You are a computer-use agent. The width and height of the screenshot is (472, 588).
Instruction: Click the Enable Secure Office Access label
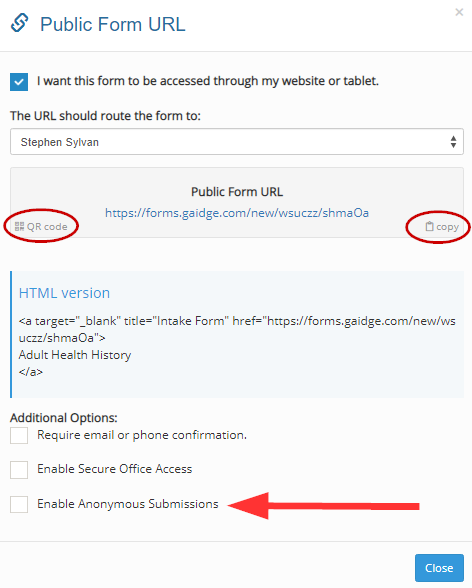point(114,469)
